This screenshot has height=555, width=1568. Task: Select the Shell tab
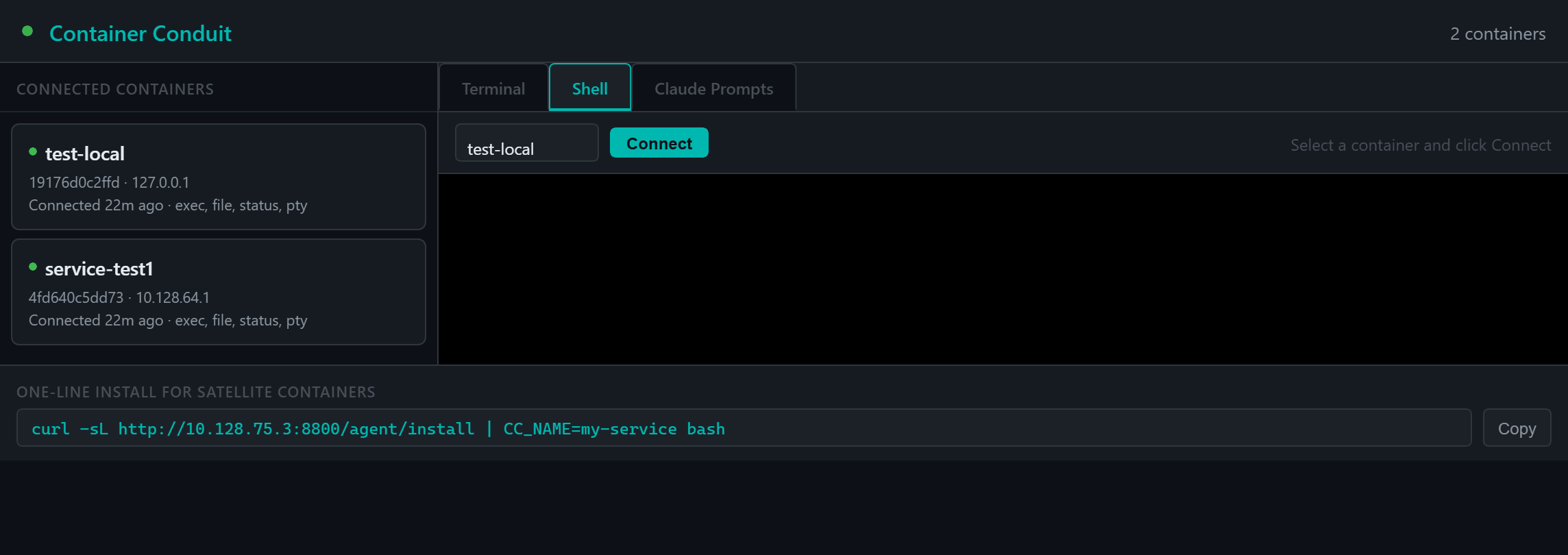tap(590, 88)
